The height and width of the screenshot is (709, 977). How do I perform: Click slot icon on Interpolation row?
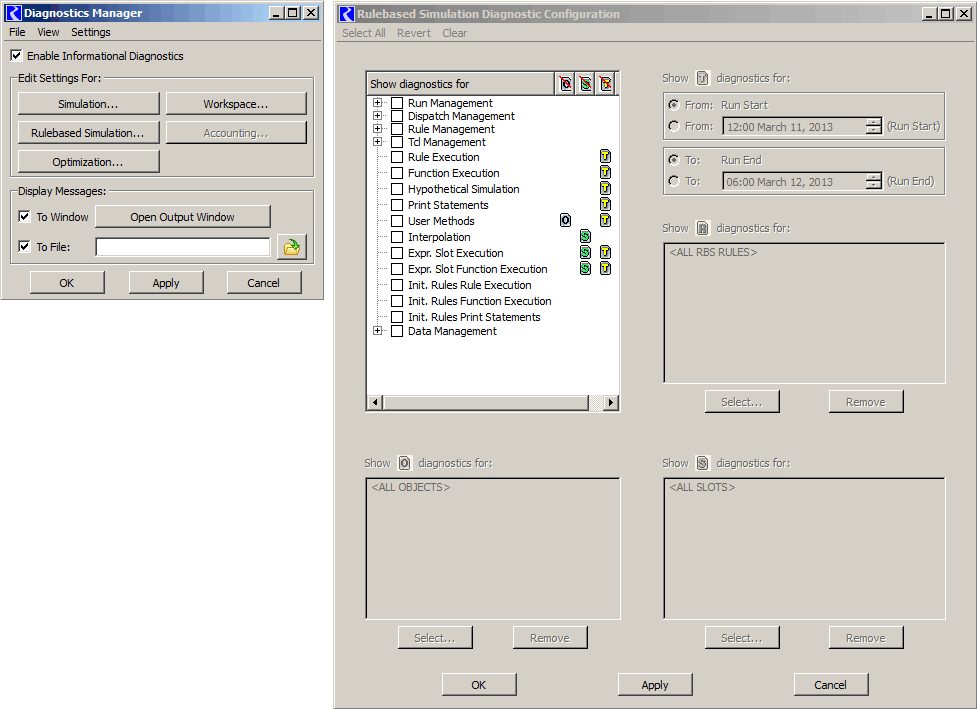pos(585,236)
